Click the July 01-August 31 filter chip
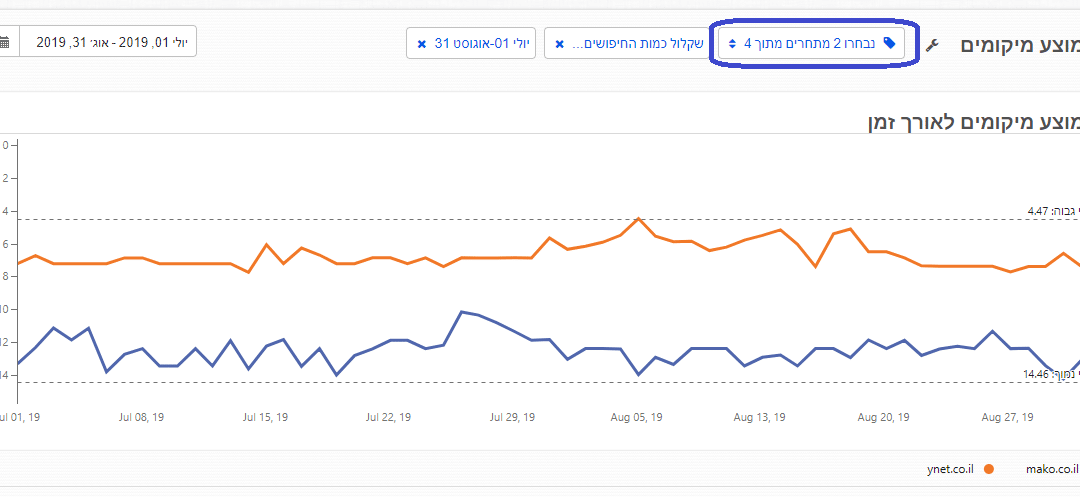The image size is (1080, 497). click(471, 43)
